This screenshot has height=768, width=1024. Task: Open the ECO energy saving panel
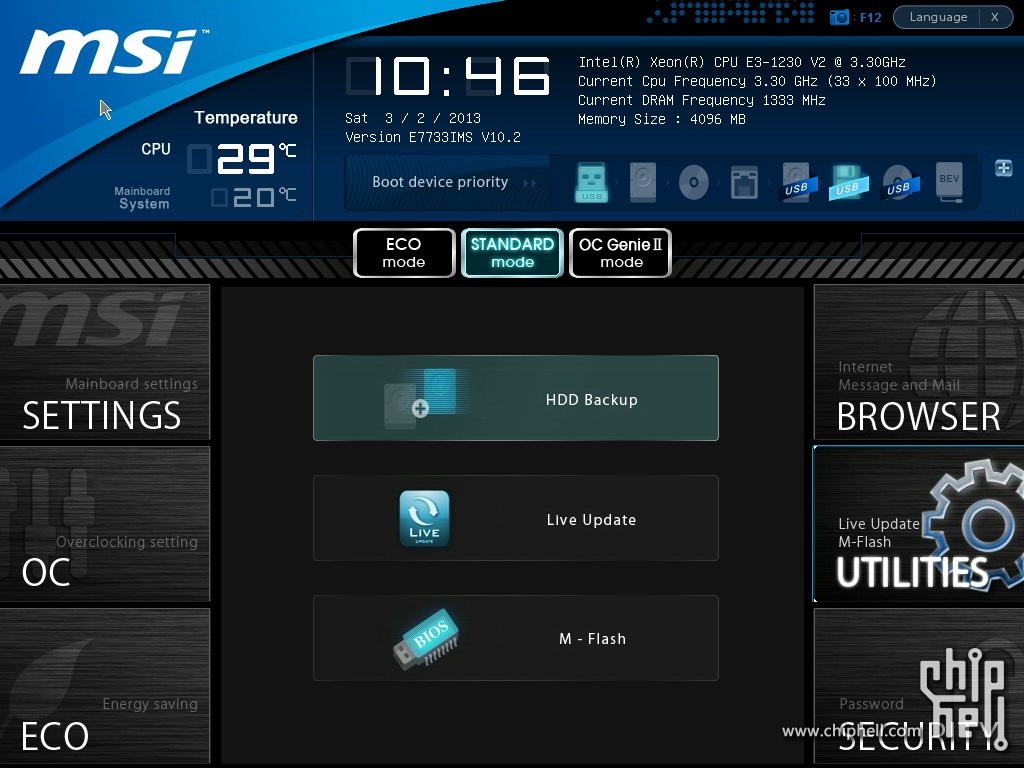coord(104,686)
